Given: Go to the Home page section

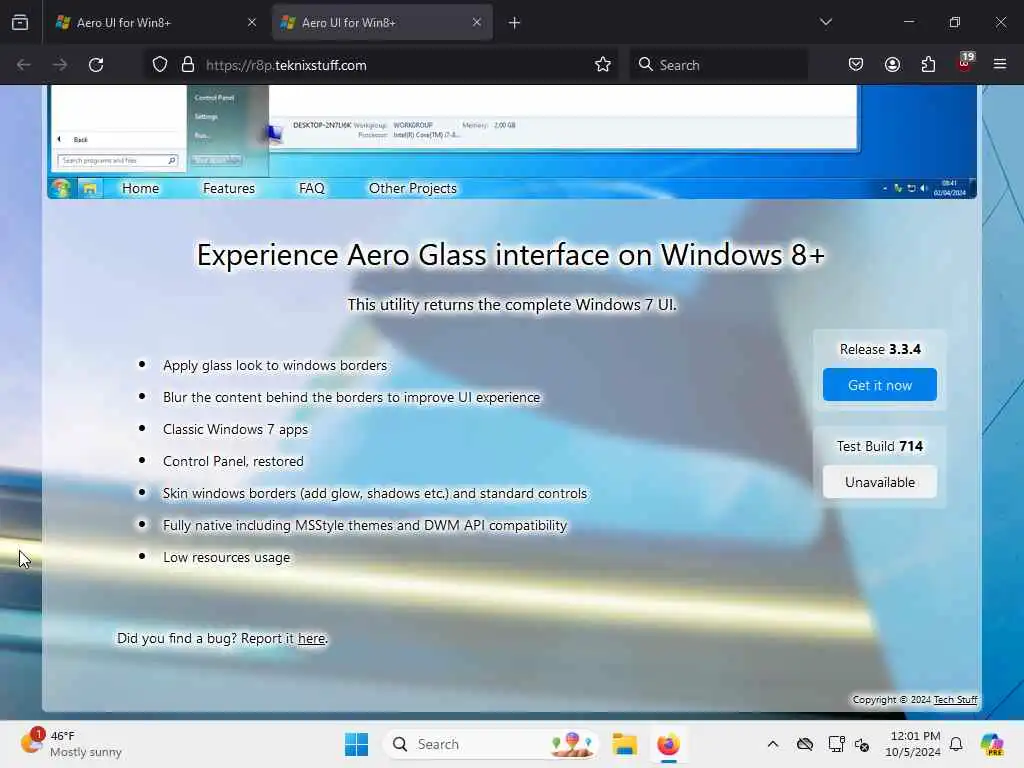Looking at the screenshot, I should (140, 188).
